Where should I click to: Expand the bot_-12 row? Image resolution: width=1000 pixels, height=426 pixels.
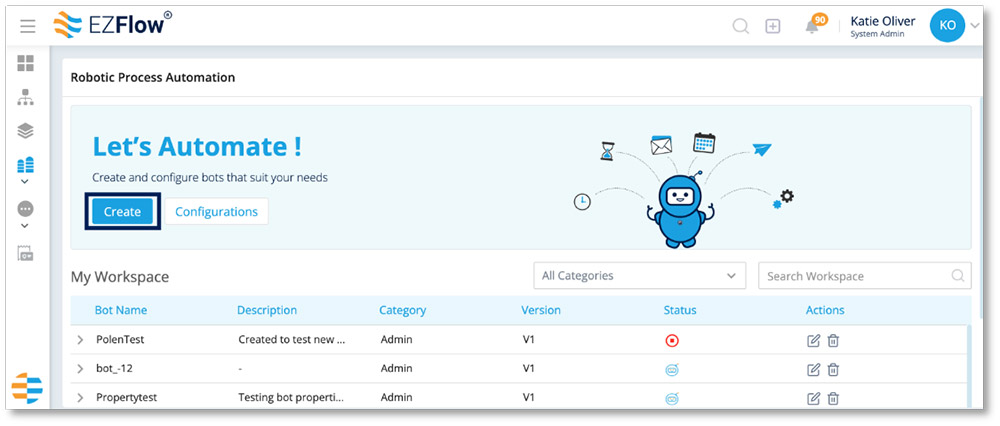point(80,369)
